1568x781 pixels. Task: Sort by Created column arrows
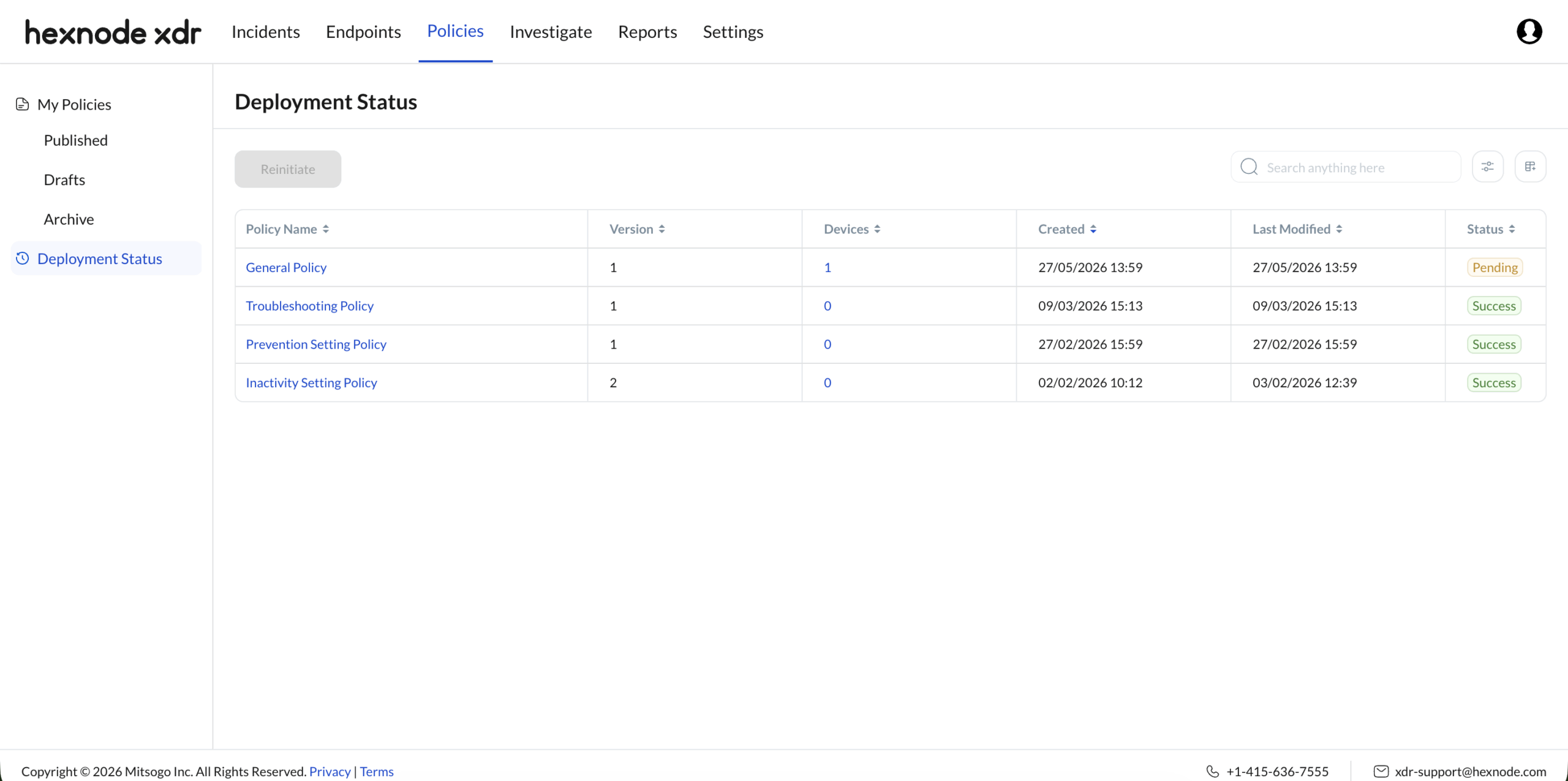click(1093, 229)
